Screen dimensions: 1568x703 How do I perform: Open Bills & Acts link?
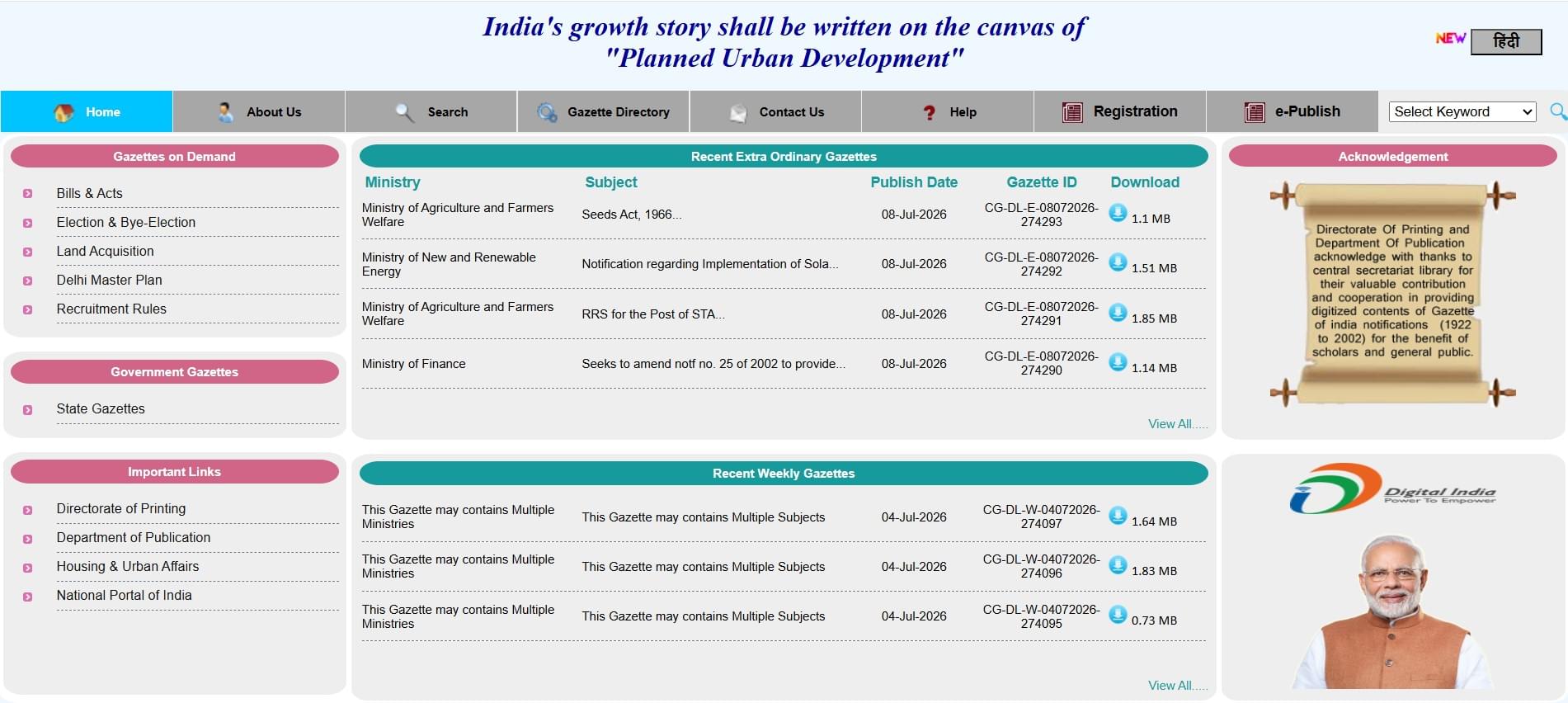pos(89,193)
